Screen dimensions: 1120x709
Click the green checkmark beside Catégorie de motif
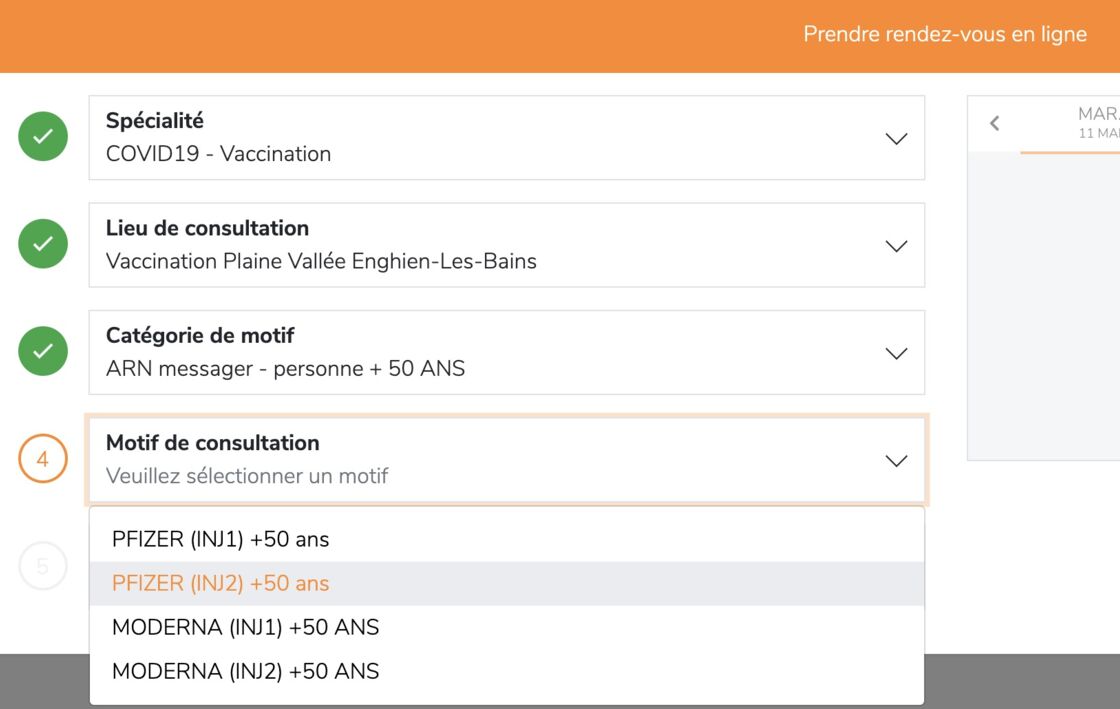[x=43, y=351]
